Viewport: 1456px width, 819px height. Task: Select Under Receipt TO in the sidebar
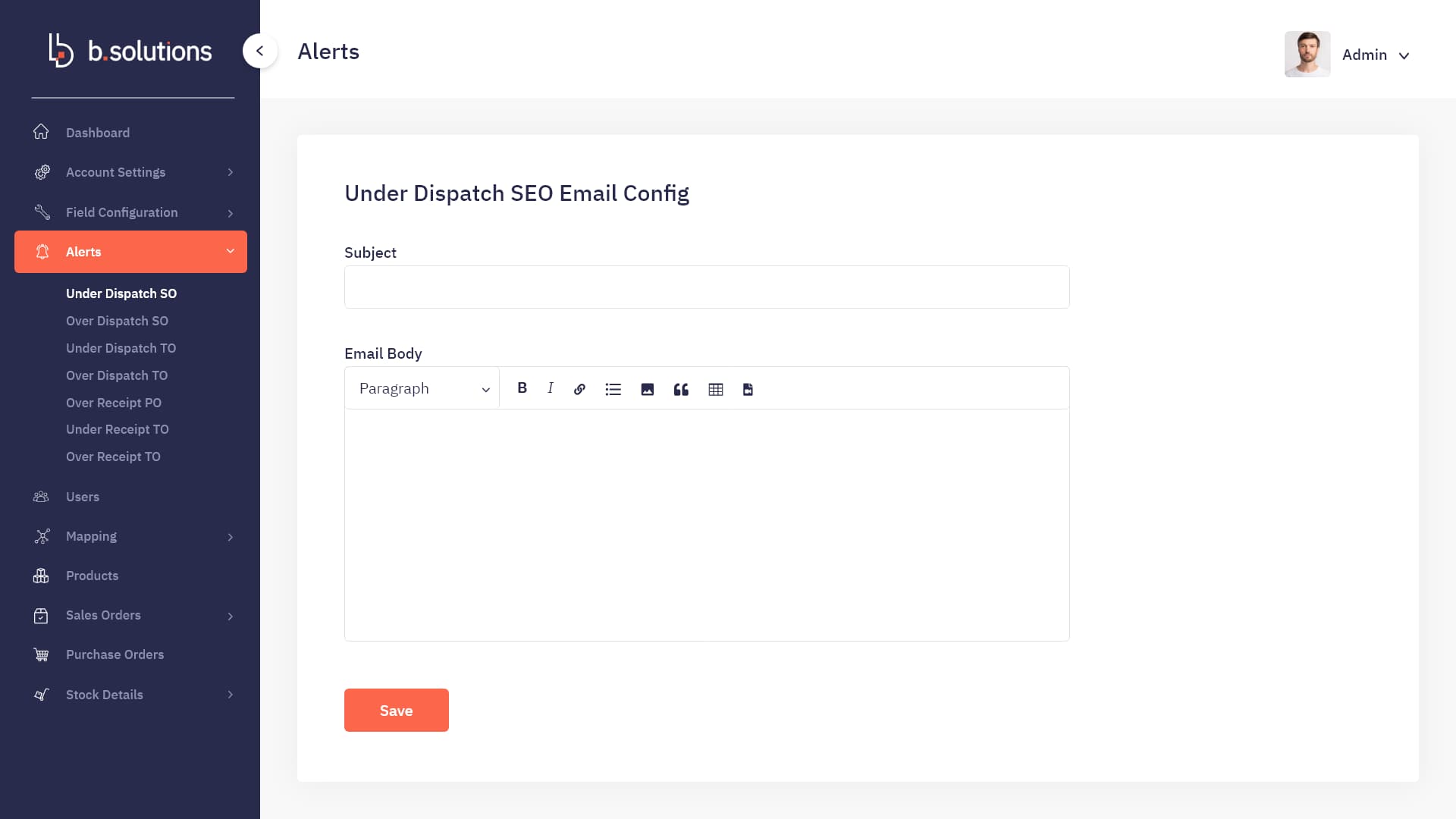118,429
